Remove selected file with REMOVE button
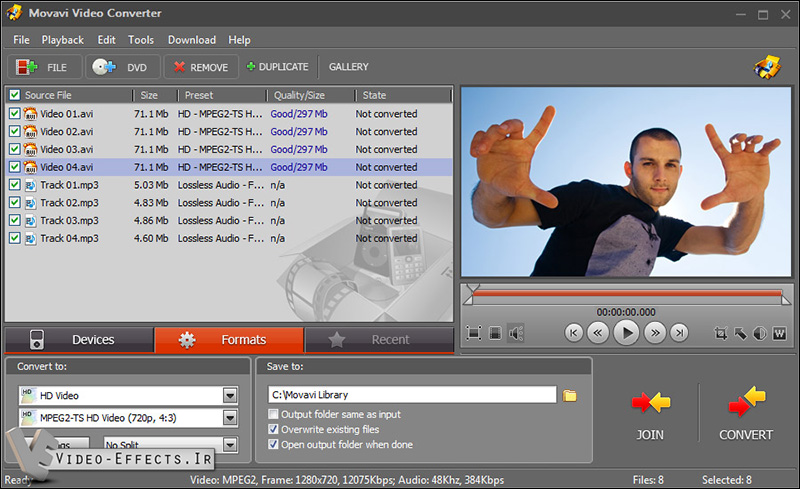 [x=201, y=67]
